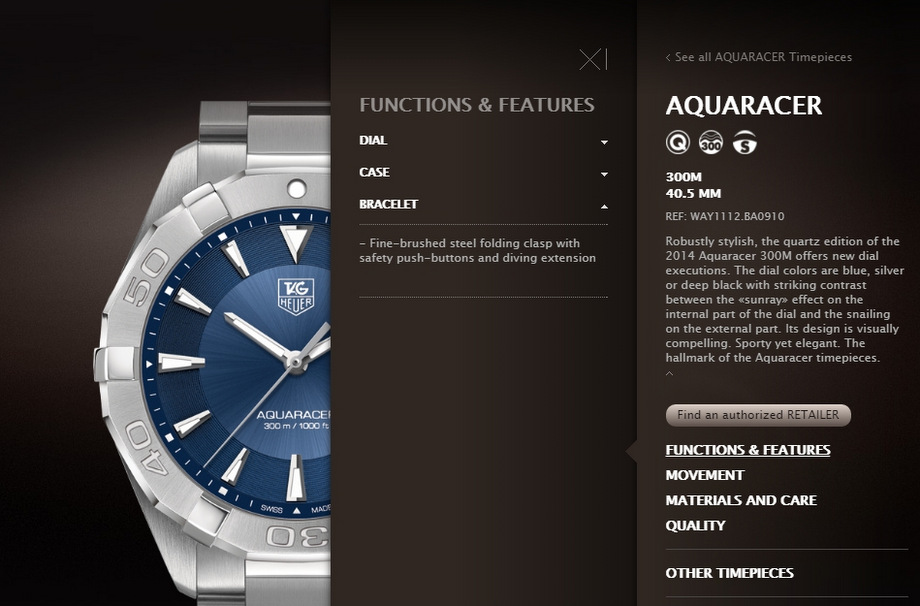
Task: Close the Functions & Features panel with X icon
Action: click(x=593, y=59)
